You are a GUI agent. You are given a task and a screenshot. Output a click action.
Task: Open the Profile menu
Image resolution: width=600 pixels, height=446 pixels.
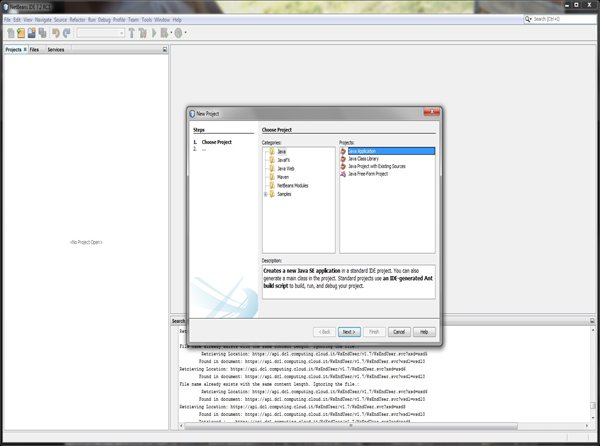[119, 20]
